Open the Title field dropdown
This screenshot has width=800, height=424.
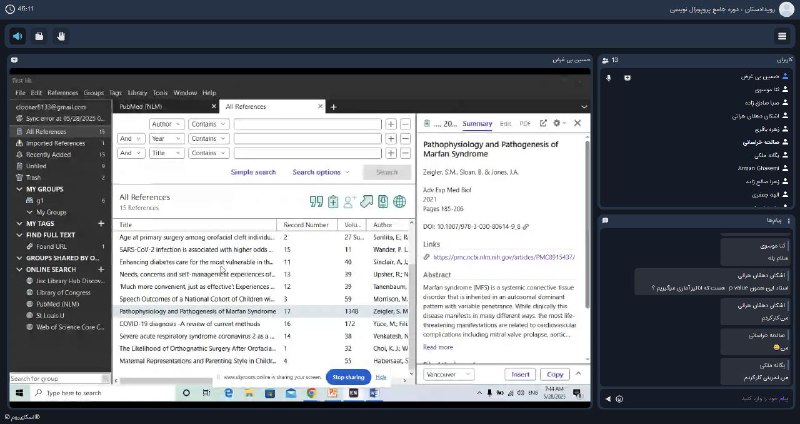tap(166, 153)
